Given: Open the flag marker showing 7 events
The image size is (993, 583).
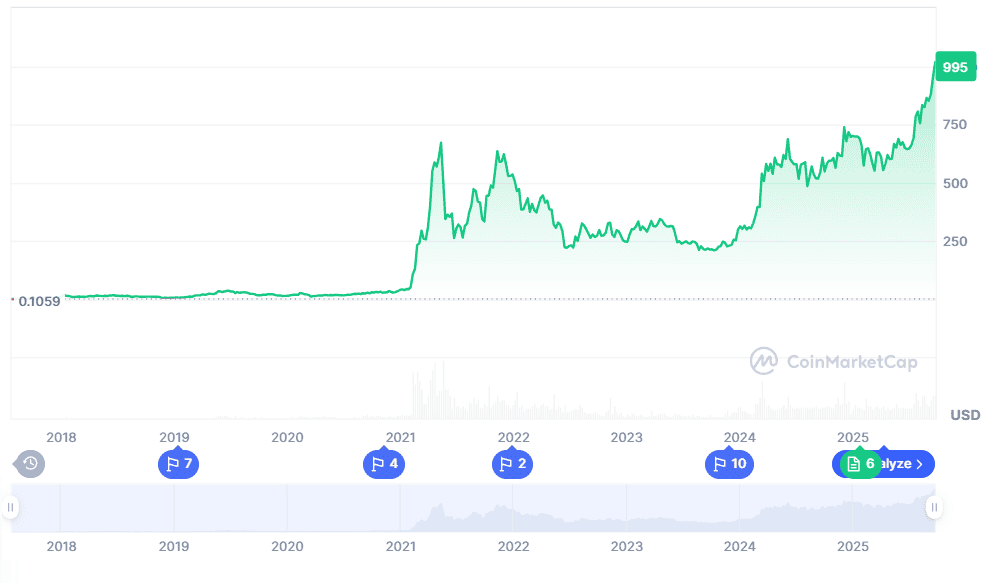Looking at the screenshot, I should point(178,463).
